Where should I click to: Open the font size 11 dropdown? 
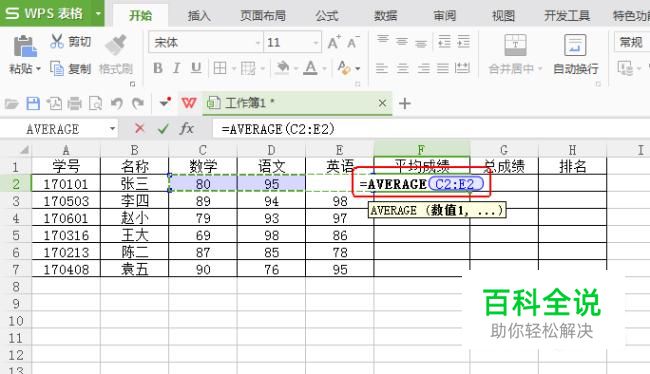[x=316, y=42]
